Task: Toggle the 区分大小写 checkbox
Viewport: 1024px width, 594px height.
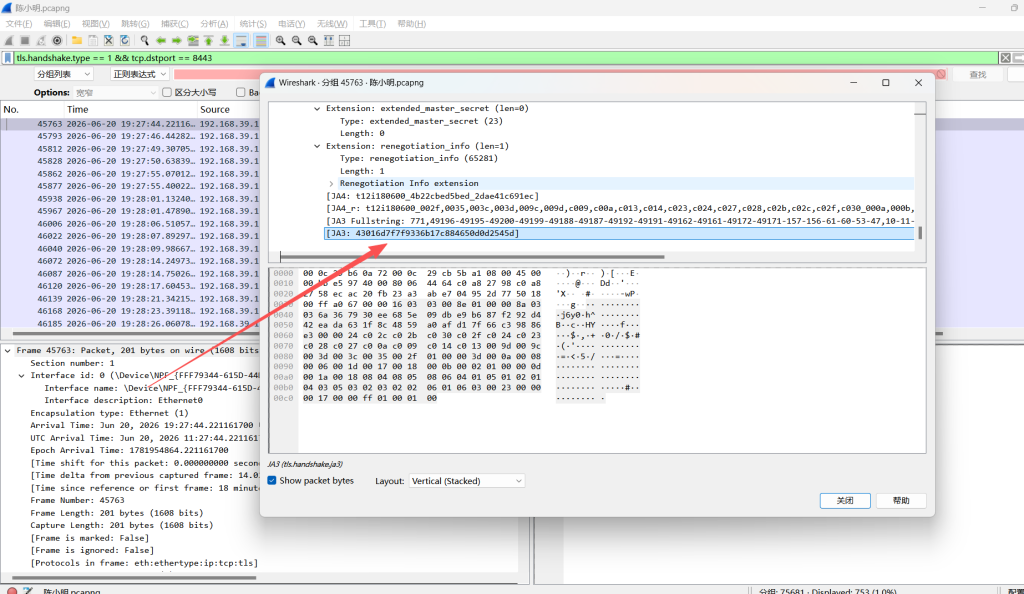Action: (167, 93)
